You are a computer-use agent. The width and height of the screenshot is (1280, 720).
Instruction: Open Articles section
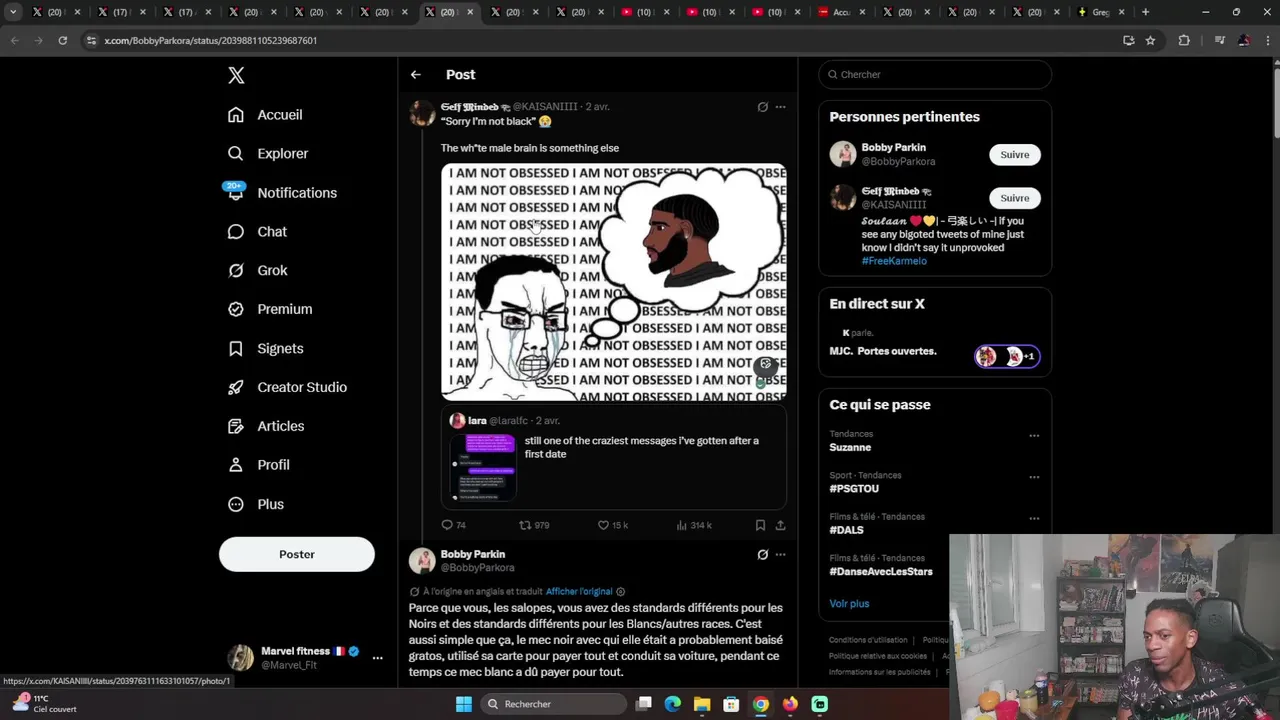(266, 427)
